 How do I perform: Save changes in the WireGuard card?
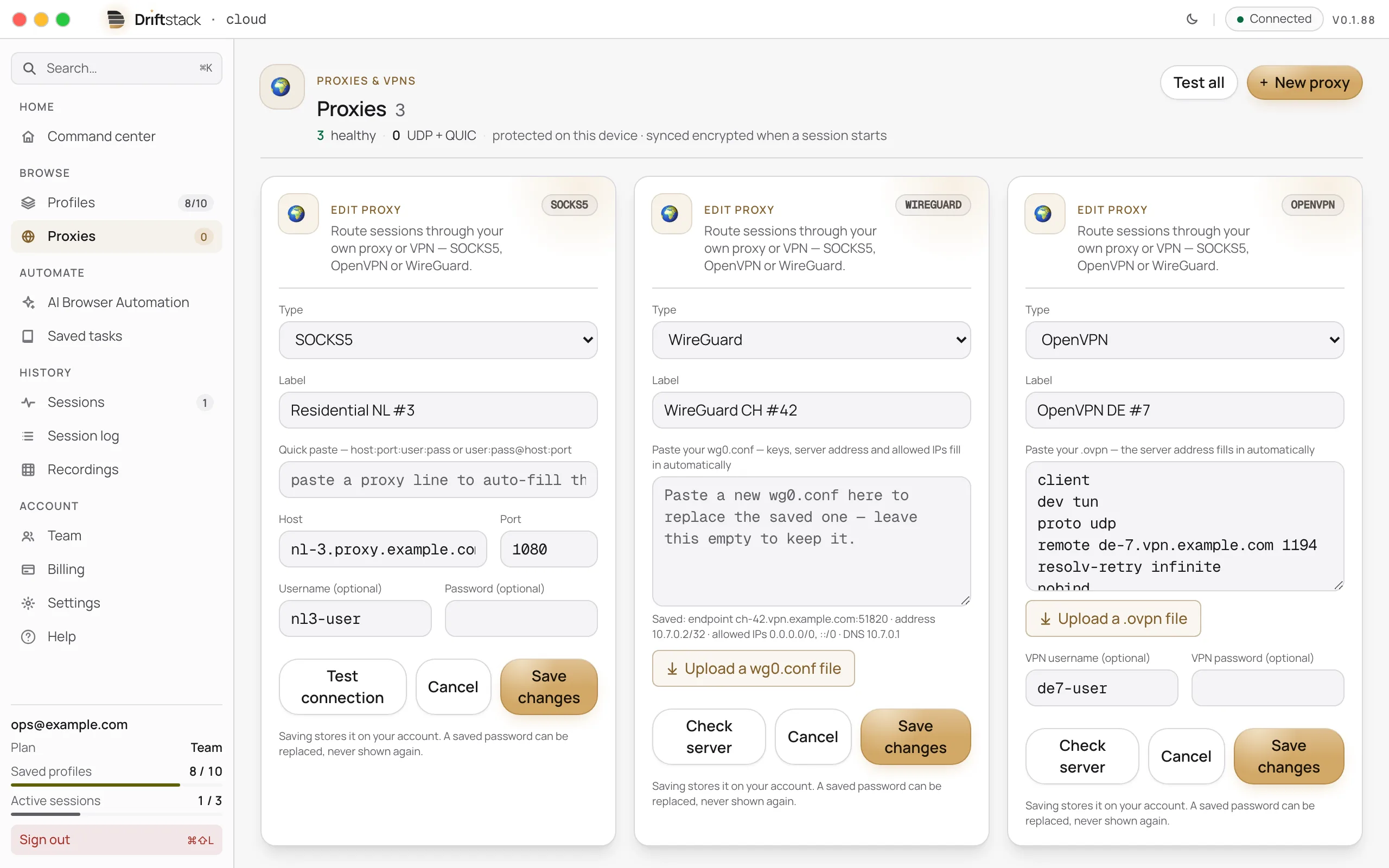(915, 737)
